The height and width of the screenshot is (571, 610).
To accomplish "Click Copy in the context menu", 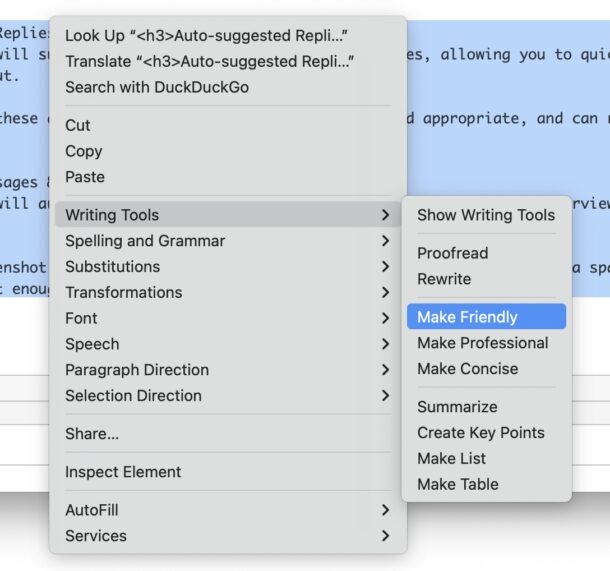I will 84,151.
